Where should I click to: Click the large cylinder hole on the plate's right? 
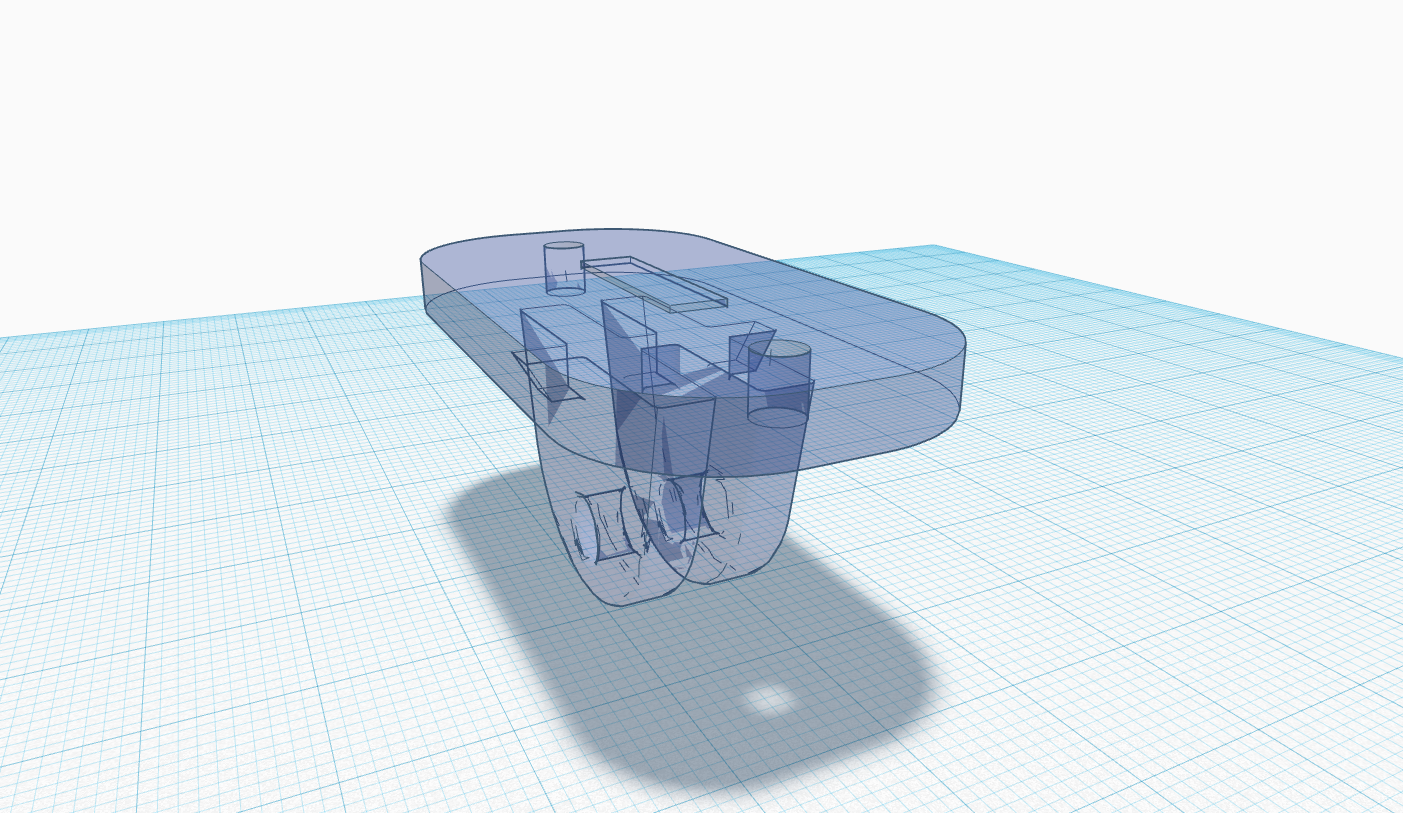coord(779,385)
